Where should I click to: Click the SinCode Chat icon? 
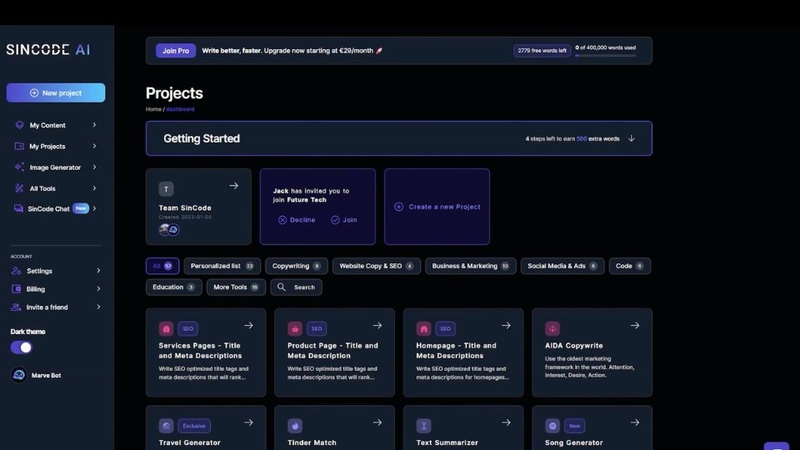18,208
